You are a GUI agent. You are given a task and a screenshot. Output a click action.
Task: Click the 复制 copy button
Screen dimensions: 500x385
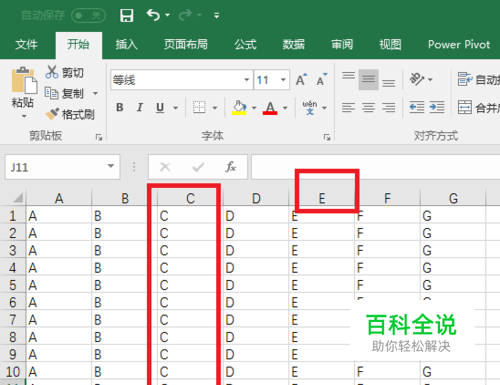[64, 93]
